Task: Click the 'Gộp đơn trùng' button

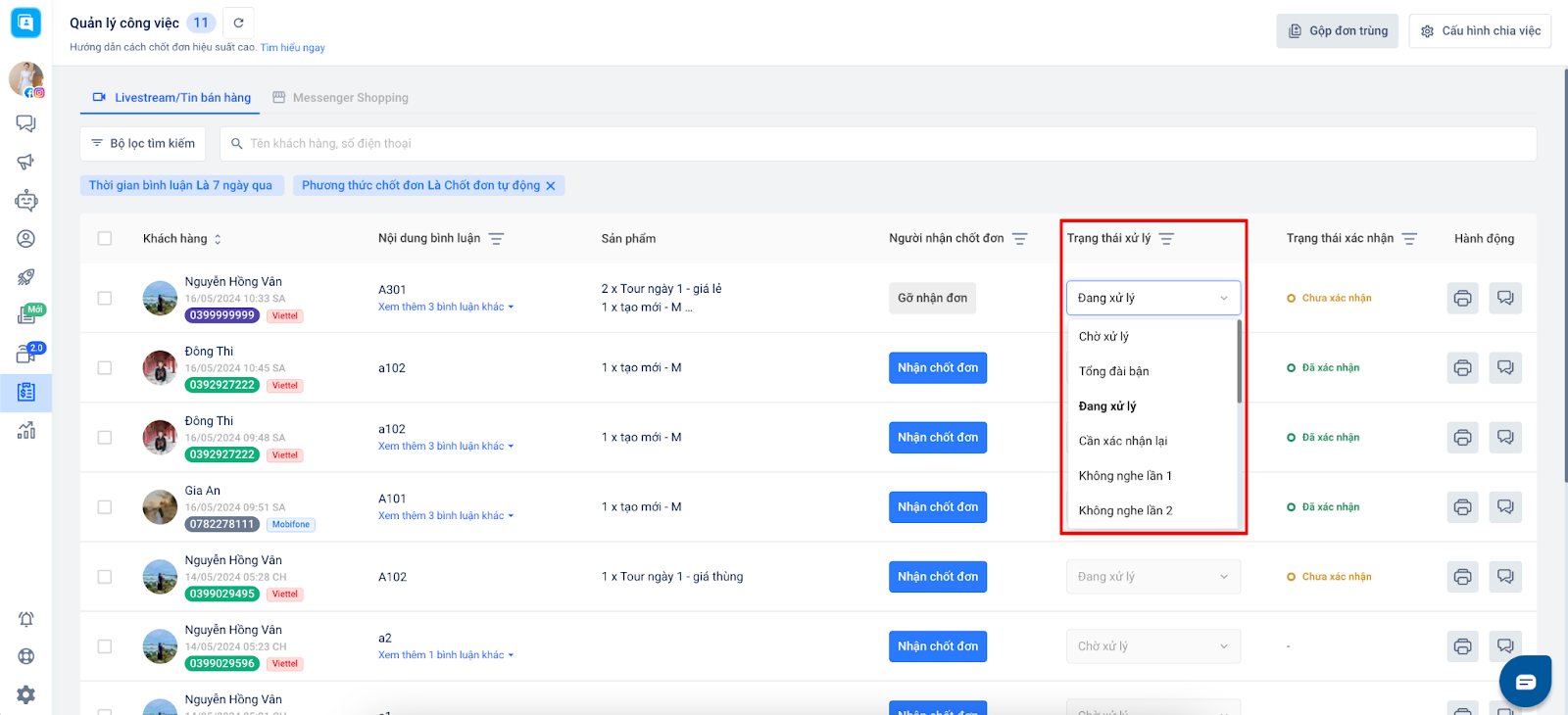Action: 1338,31
